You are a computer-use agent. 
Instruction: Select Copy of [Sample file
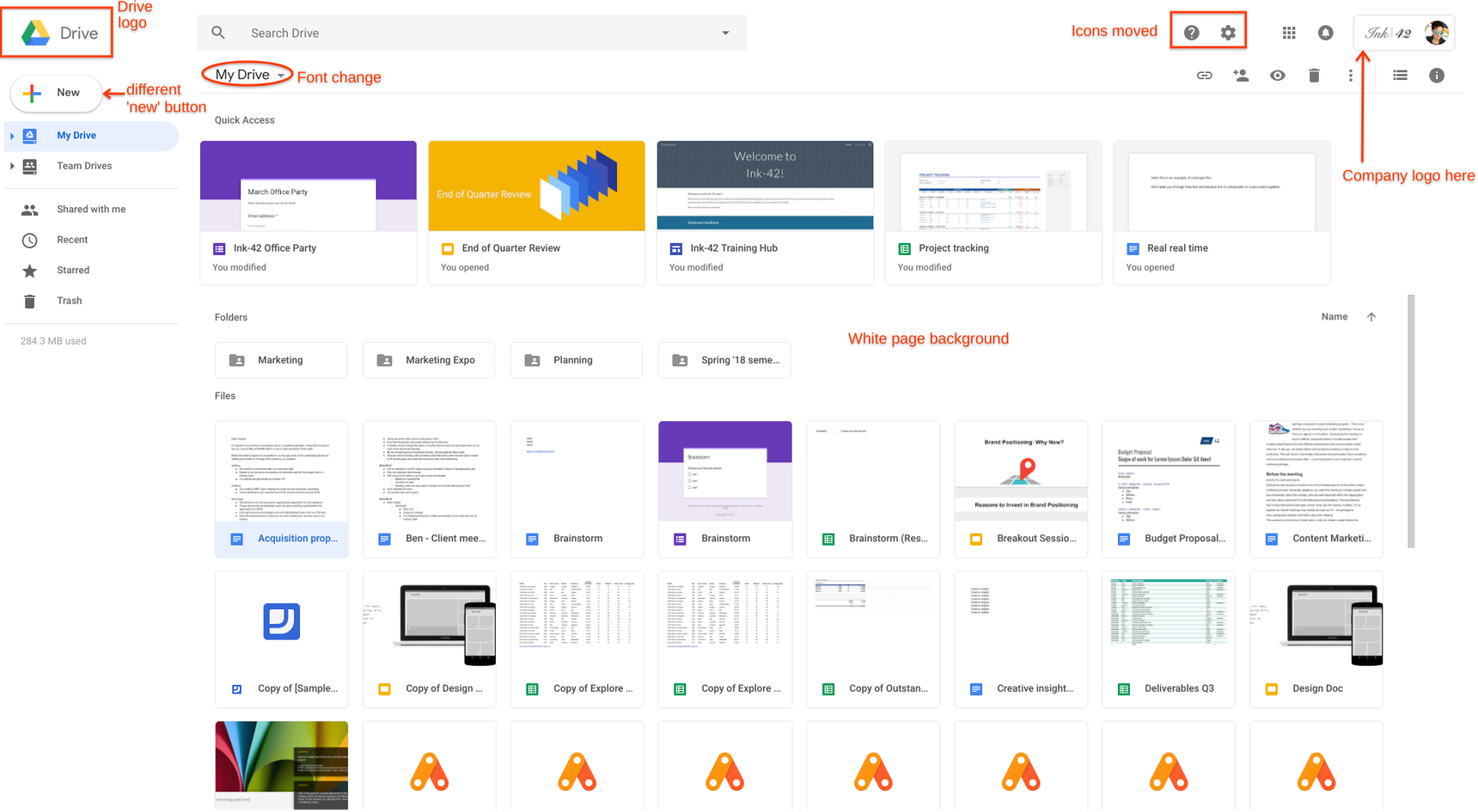[282, 639]
